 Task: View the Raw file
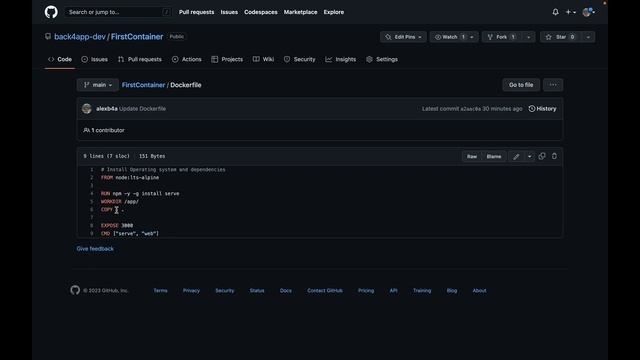471,156
